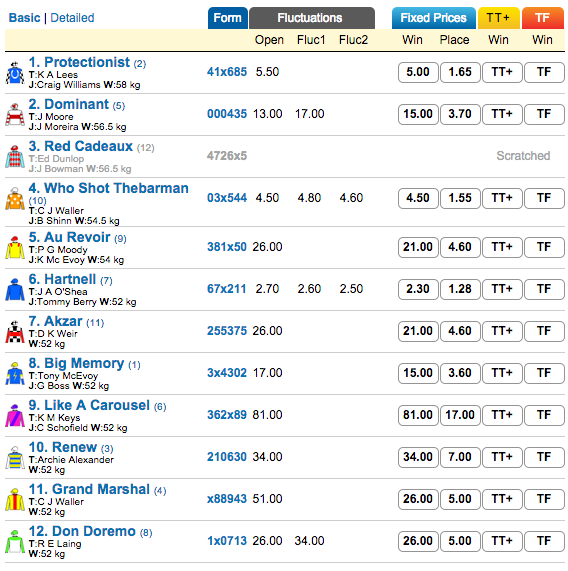This screenshot has width=568, height=571.
Task: Click Dominant's red and white silk icon
Action: pyautogui.click(x=15, y=115)
